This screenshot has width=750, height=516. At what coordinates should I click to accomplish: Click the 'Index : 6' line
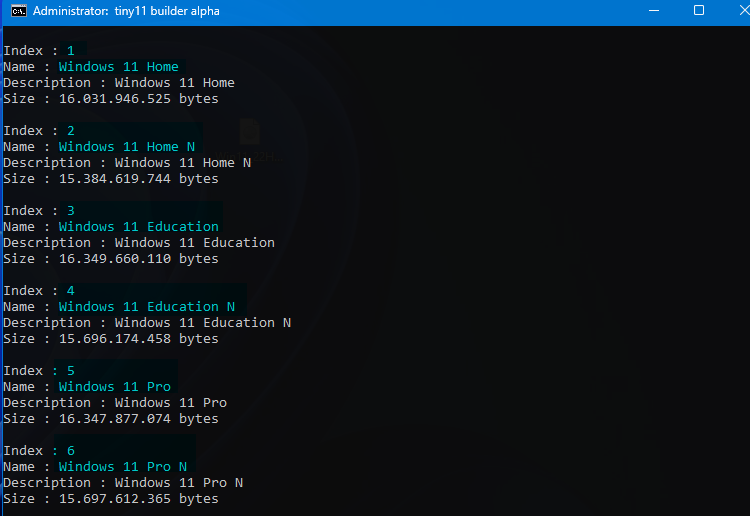[x=39, y=450]
